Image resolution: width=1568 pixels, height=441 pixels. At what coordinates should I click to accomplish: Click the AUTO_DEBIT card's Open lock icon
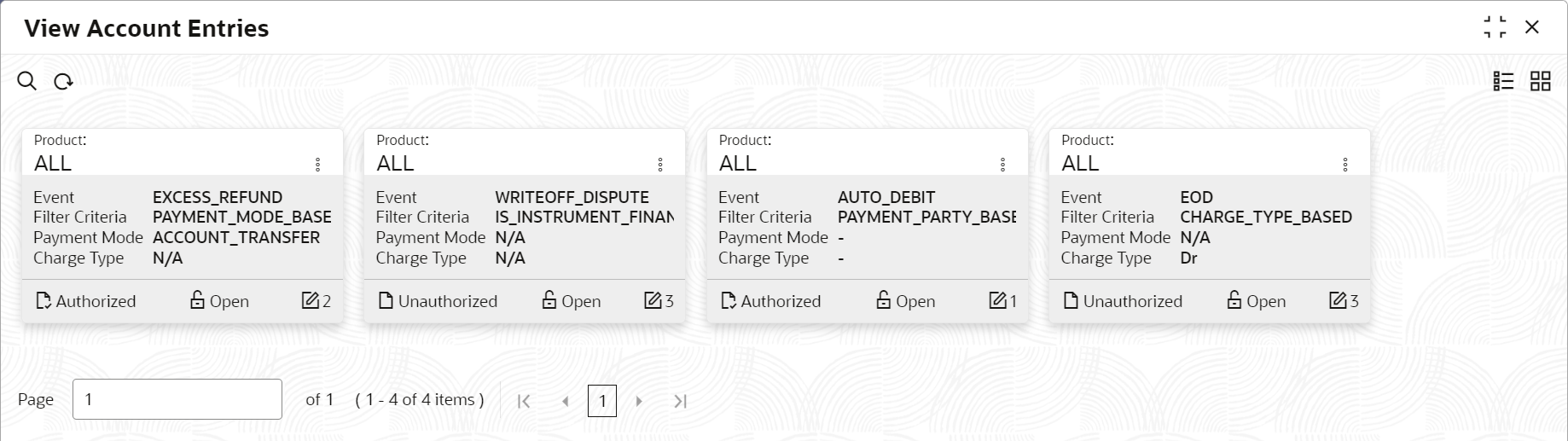pyautogui.click(x=883, y=299)
